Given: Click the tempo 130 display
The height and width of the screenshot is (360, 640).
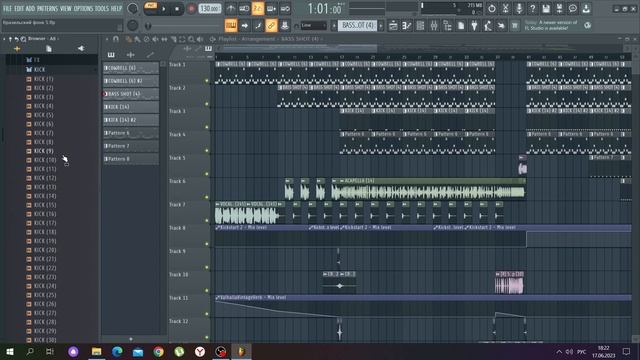Looking at the screenshot, I should coord(210,9).
